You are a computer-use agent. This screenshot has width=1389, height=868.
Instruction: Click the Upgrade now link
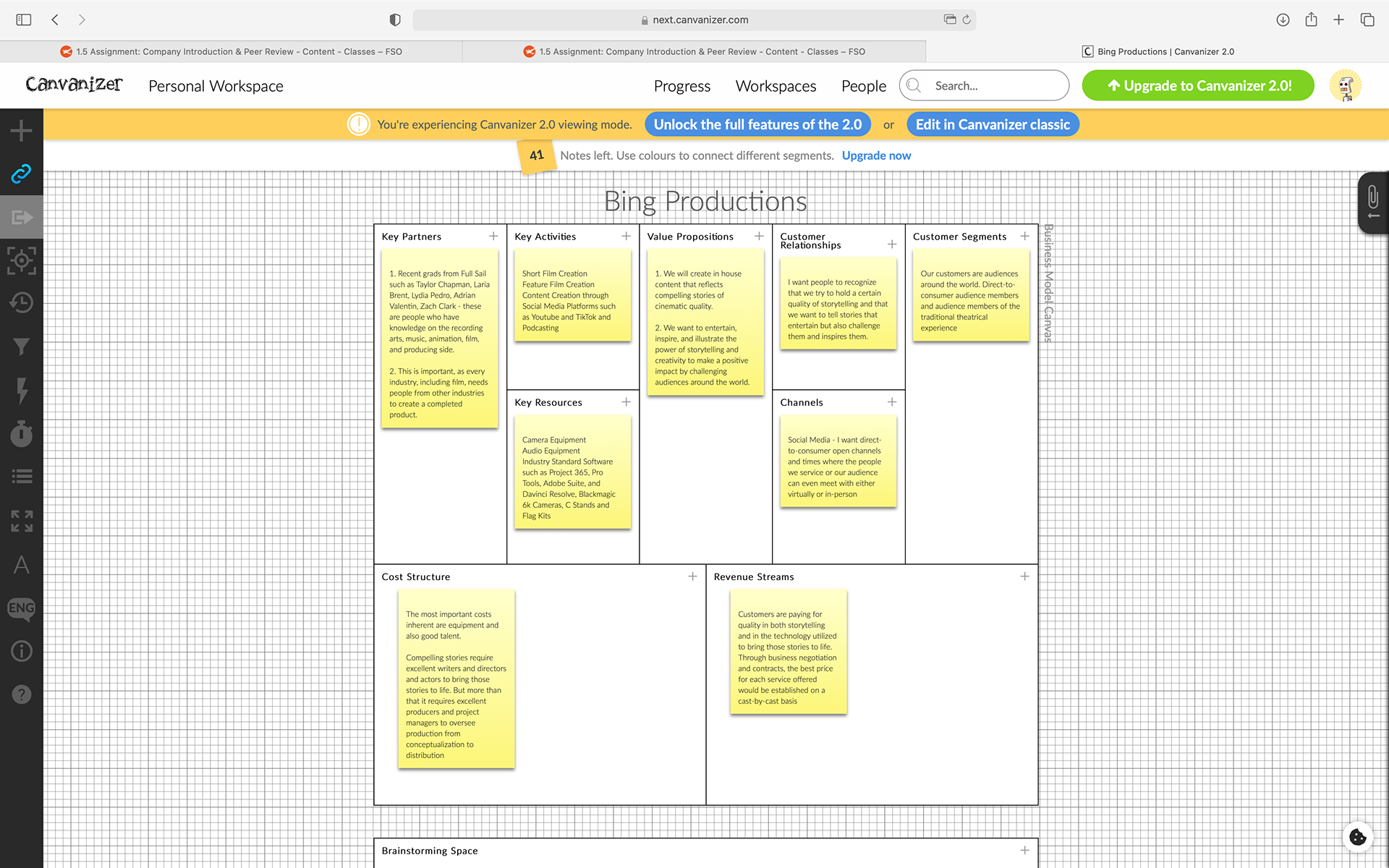click(876, 156)
